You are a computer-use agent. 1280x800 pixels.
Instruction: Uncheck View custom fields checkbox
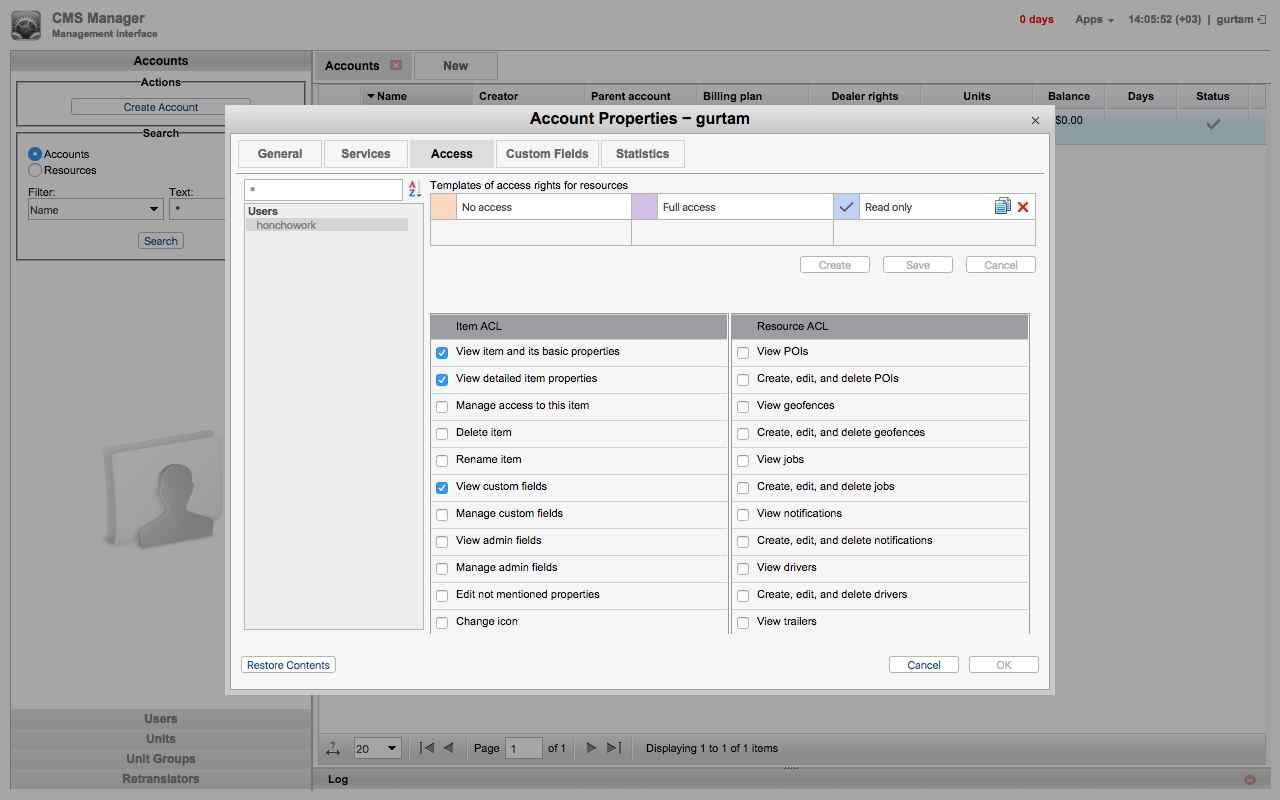pyautogui.click(x=442, y=487)
